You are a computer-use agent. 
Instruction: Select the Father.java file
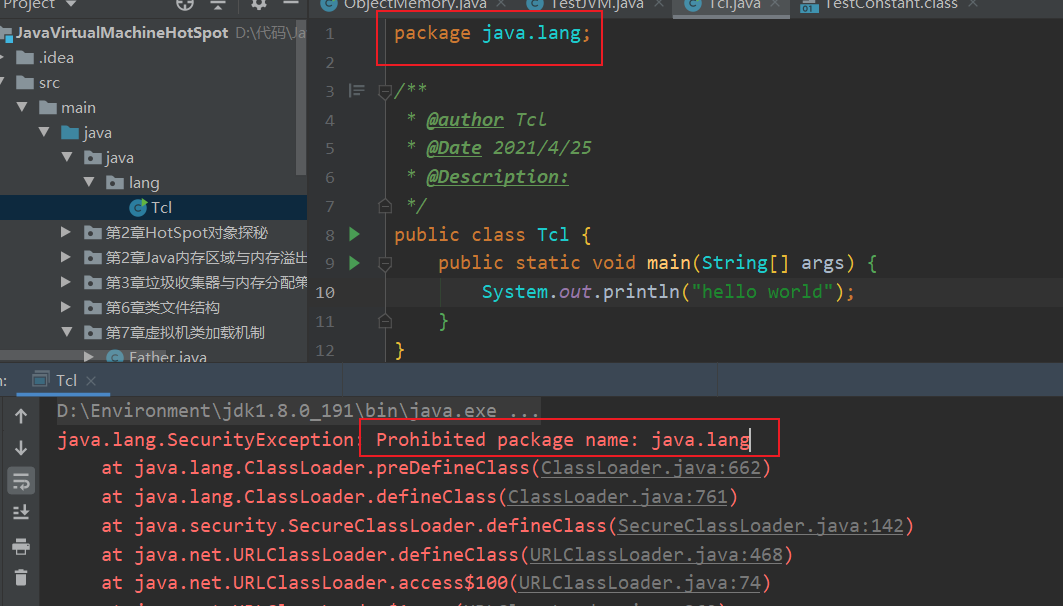(x=167, y=357)
